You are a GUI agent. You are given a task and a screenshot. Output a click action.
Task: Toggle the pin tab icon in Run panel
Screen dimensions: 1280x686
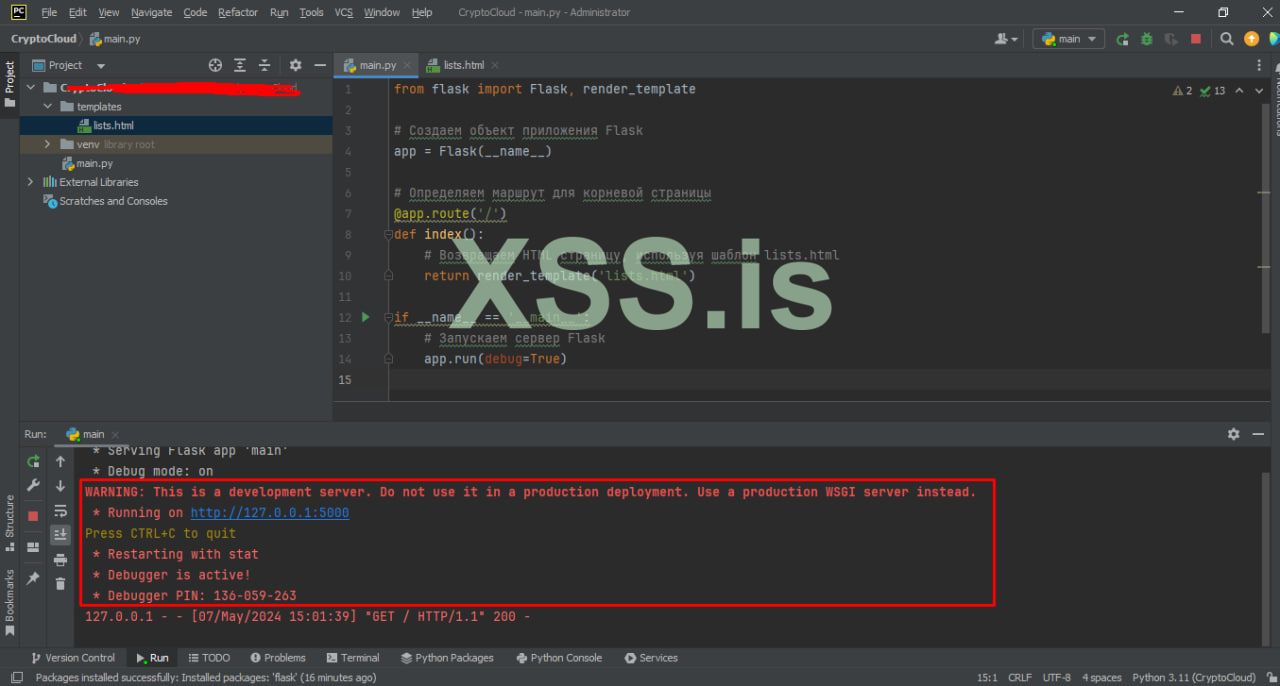point(33,578)
